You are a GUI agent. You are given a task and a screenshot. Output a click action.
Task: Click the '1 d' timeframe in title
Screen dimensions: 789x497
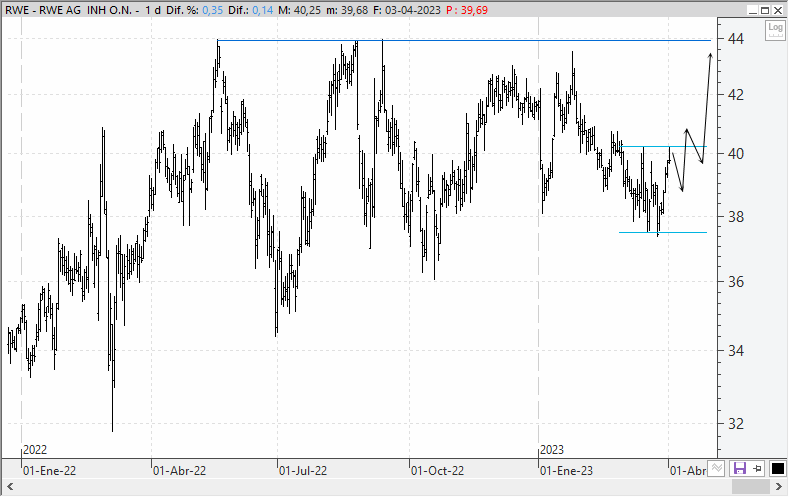coord(153,10)
